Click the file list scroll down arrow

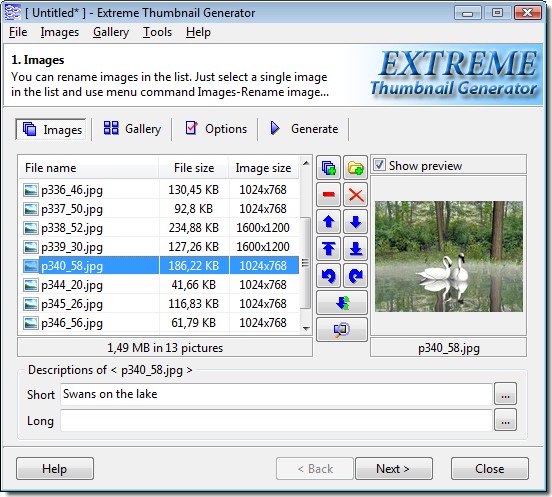(306, 329)
